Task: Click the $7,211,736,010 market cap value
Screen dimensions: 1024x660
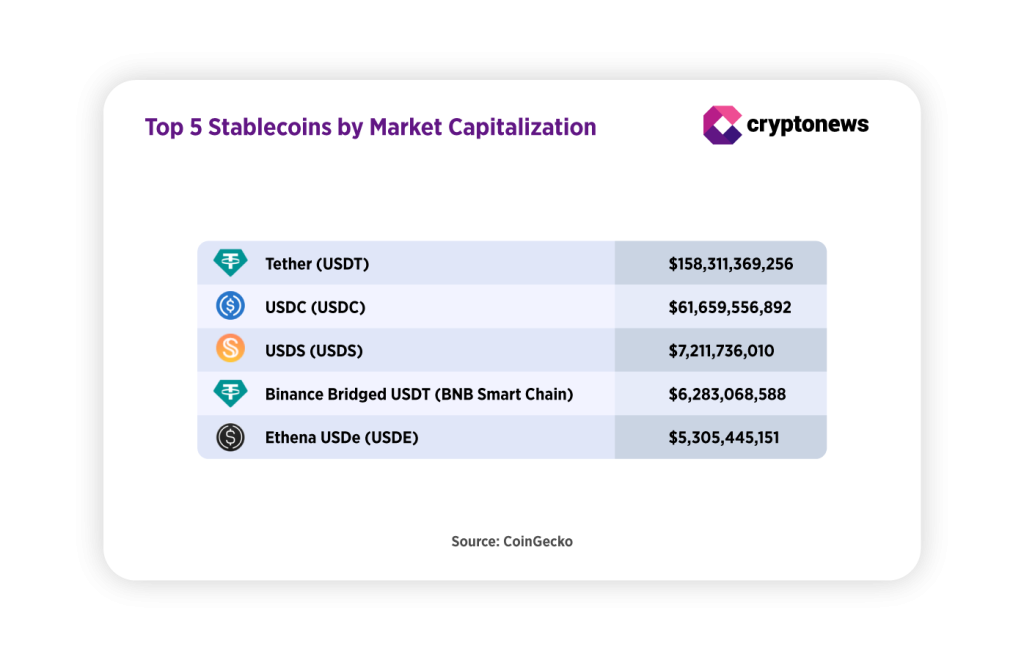Action: [721, 351]
